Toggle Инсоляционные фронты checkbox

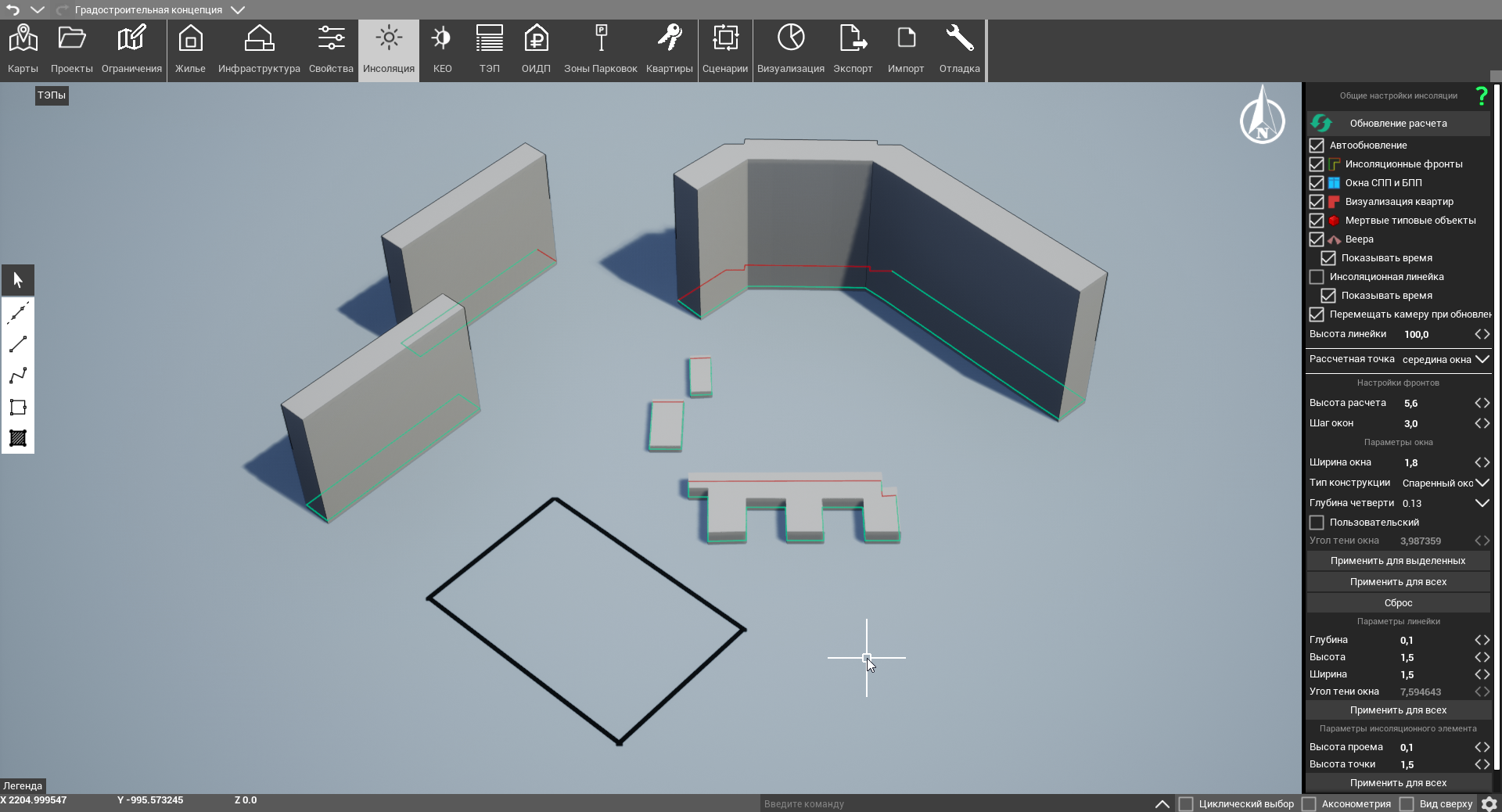(x=1317, y=164)
